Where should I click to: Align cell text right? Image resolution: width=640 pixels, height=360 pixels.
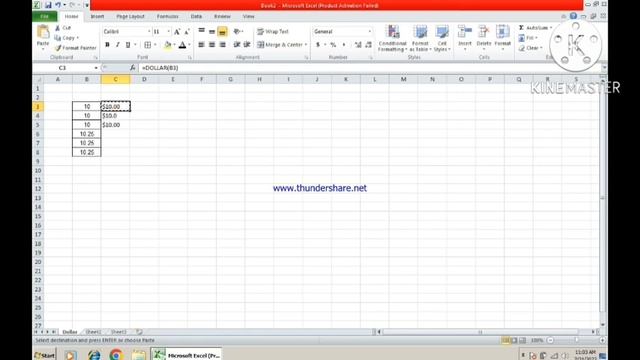point(222,44)
